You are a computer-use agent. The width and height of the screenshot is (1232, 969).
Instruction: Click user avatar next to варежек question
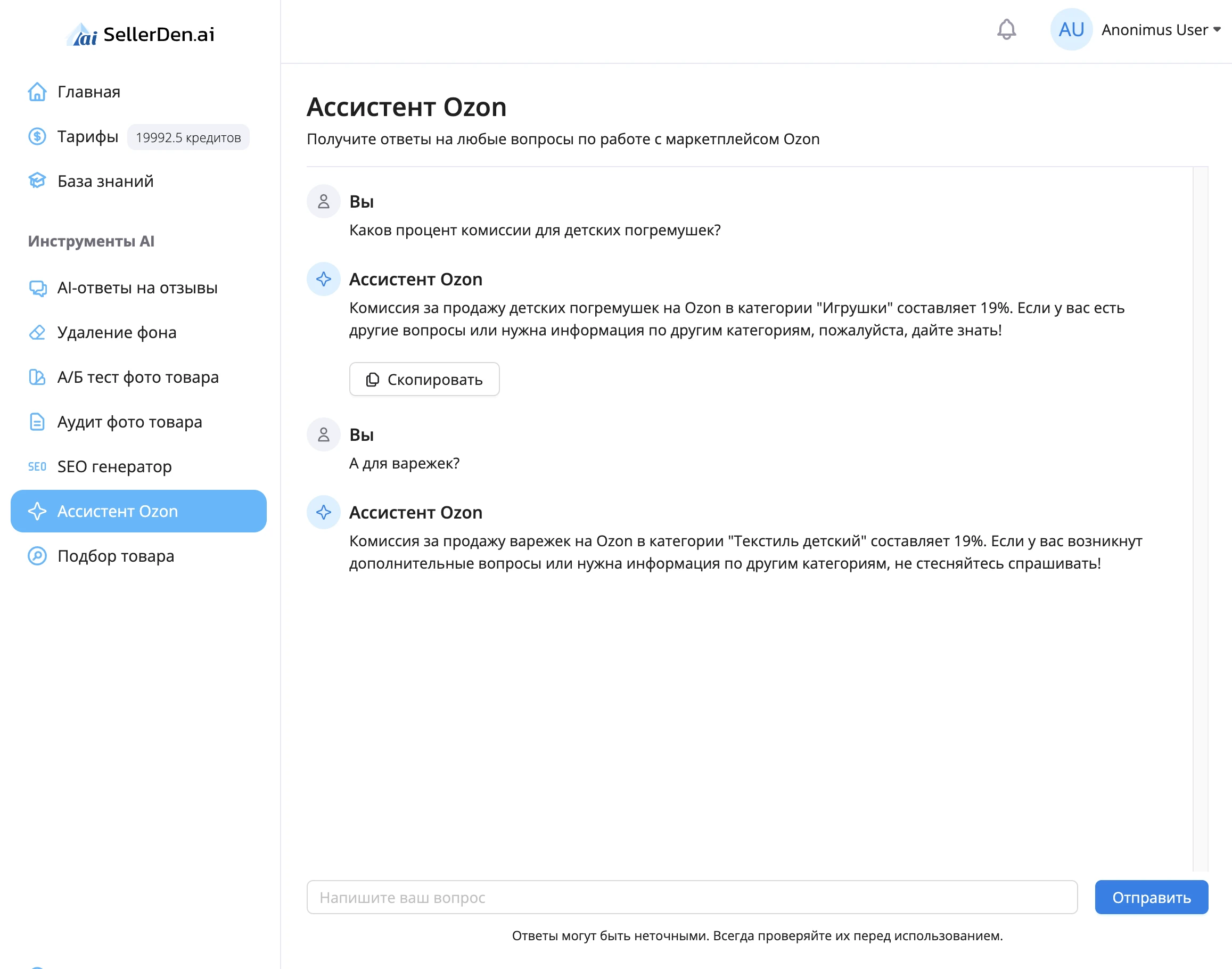[323, 434]
